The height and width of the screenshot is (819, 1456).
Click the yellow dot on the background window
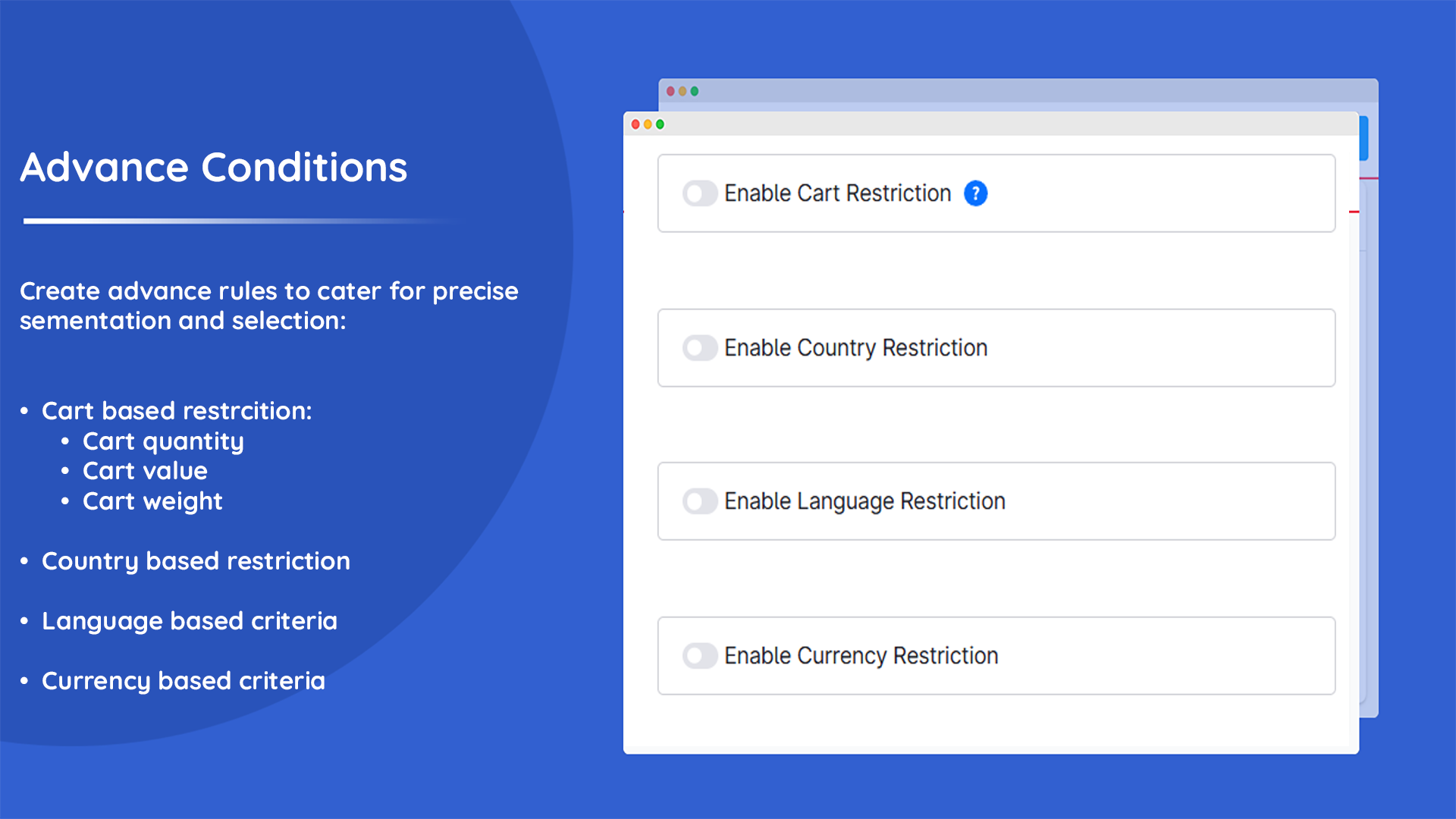tap(682, 91)
